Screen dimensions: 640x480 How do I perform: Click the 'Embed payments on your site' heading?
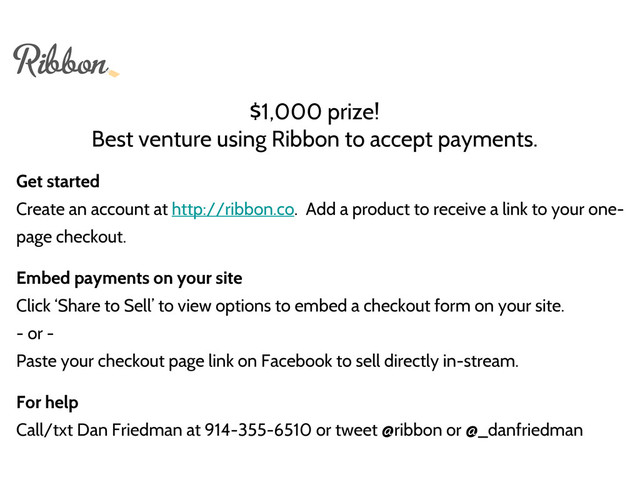129,278
